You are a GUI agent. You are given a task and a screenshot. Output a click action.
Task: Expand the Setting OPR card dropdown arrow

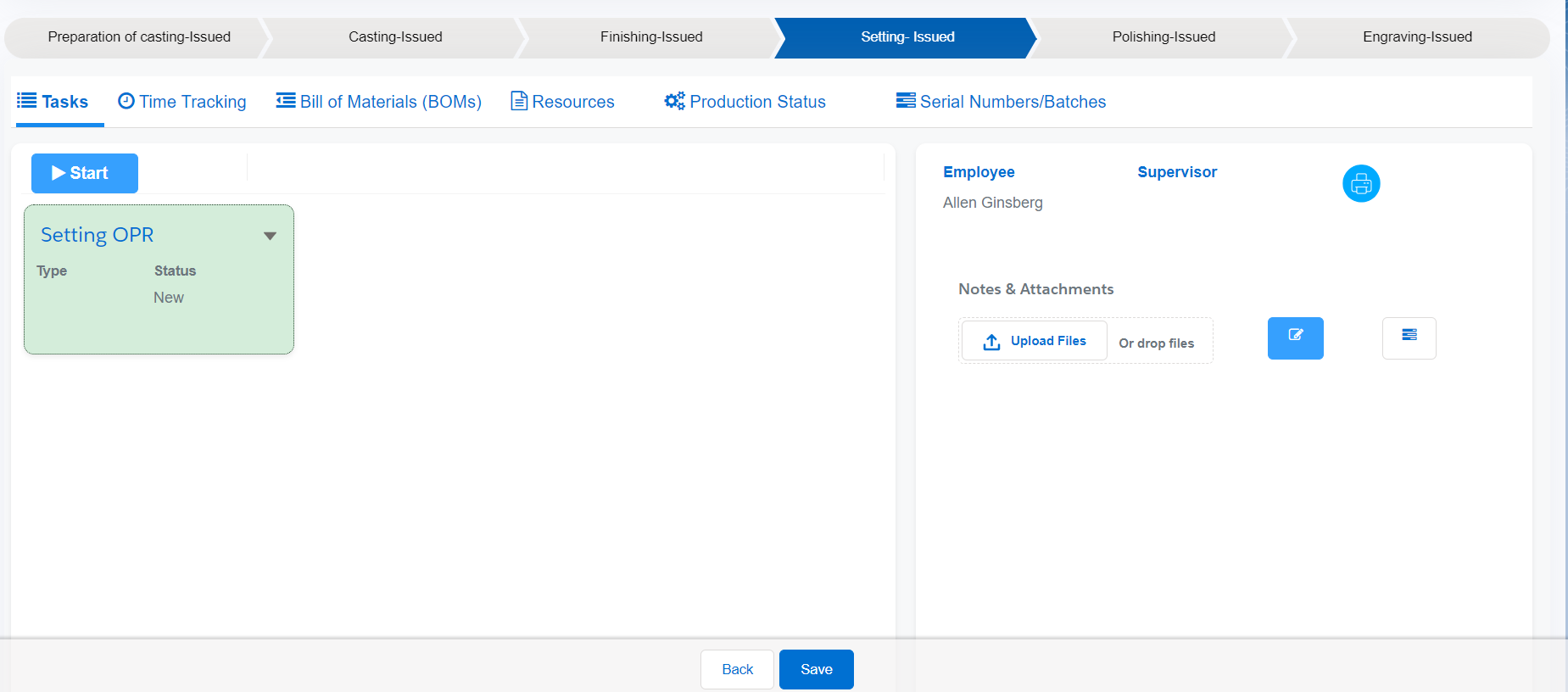(x=270, y=236)
